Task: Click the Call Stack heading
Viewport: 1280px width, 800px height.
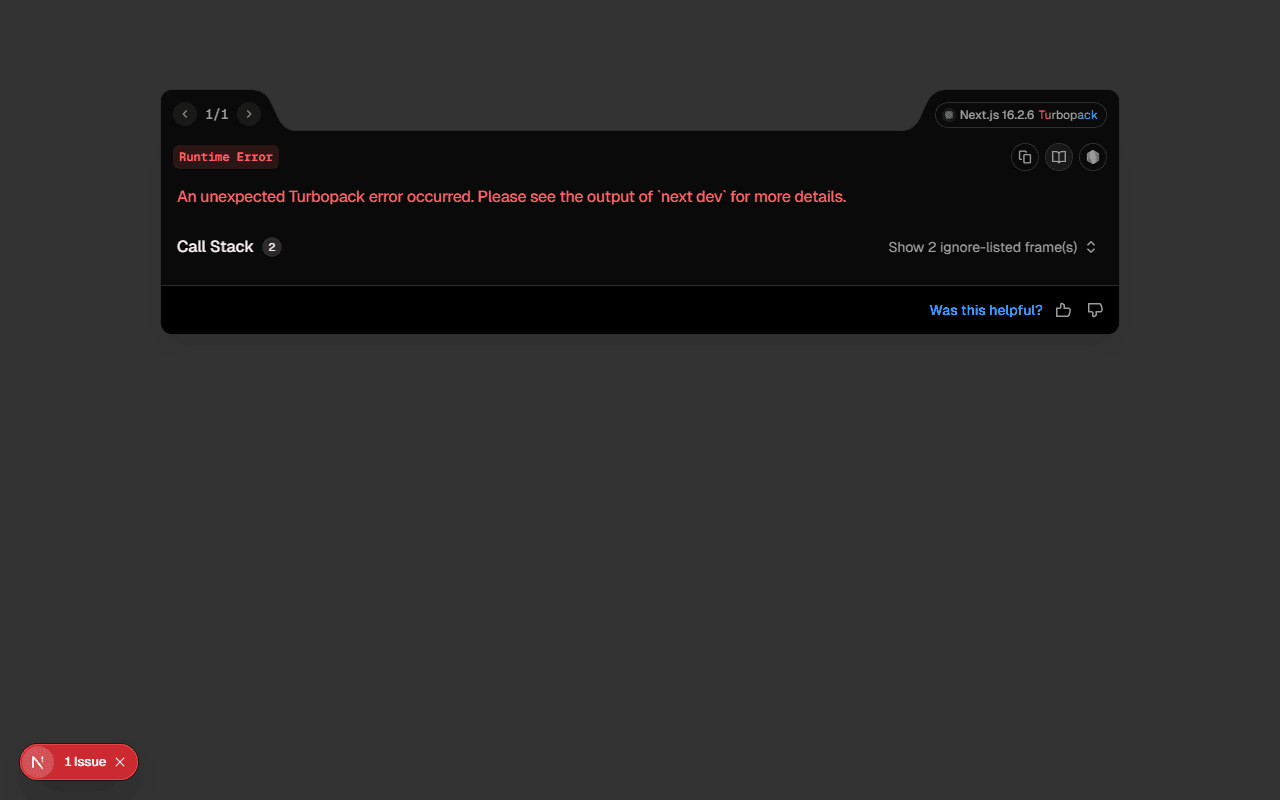Action: pos(215,247)
